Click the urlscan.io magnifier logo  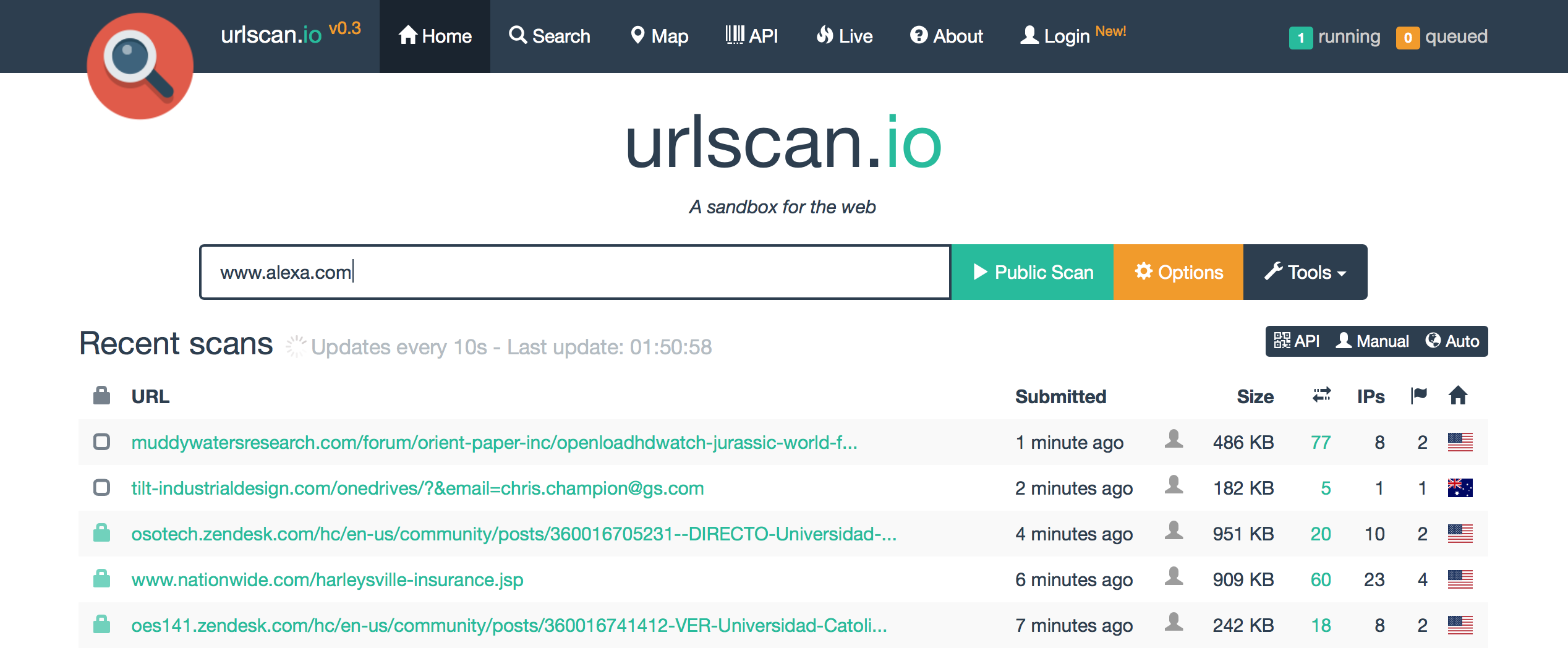click(140, 66)
